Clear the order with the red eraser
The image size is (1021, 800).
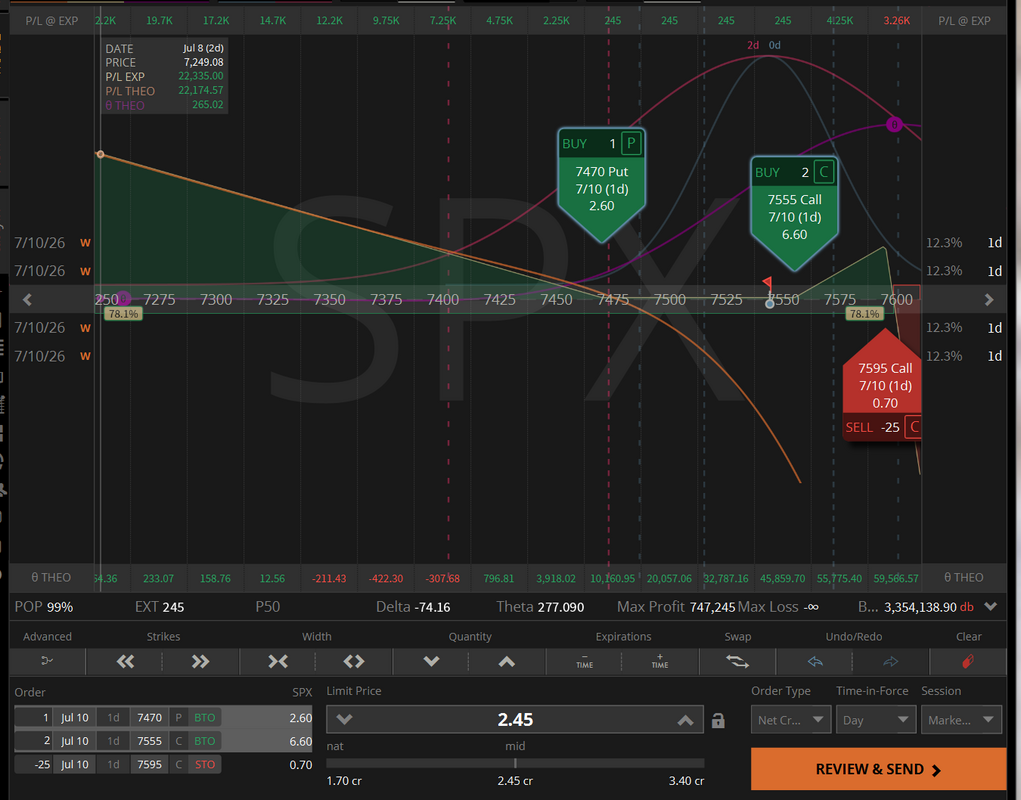tap(968, 661)
